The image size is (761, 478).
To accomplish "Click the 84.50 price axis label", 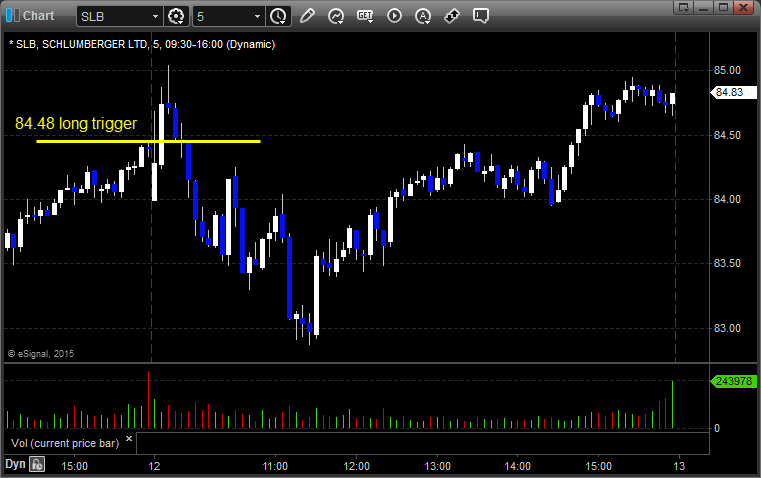I will [x=727, y=135].
